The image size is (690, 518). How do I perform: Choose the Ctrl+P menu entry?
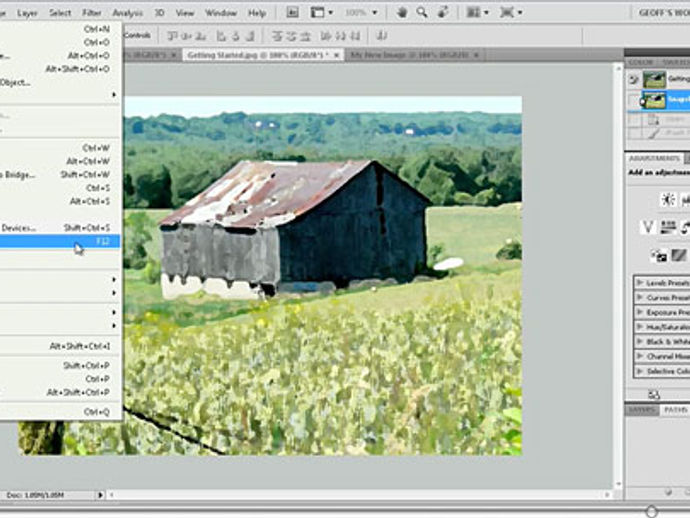(x=60, y=379)
